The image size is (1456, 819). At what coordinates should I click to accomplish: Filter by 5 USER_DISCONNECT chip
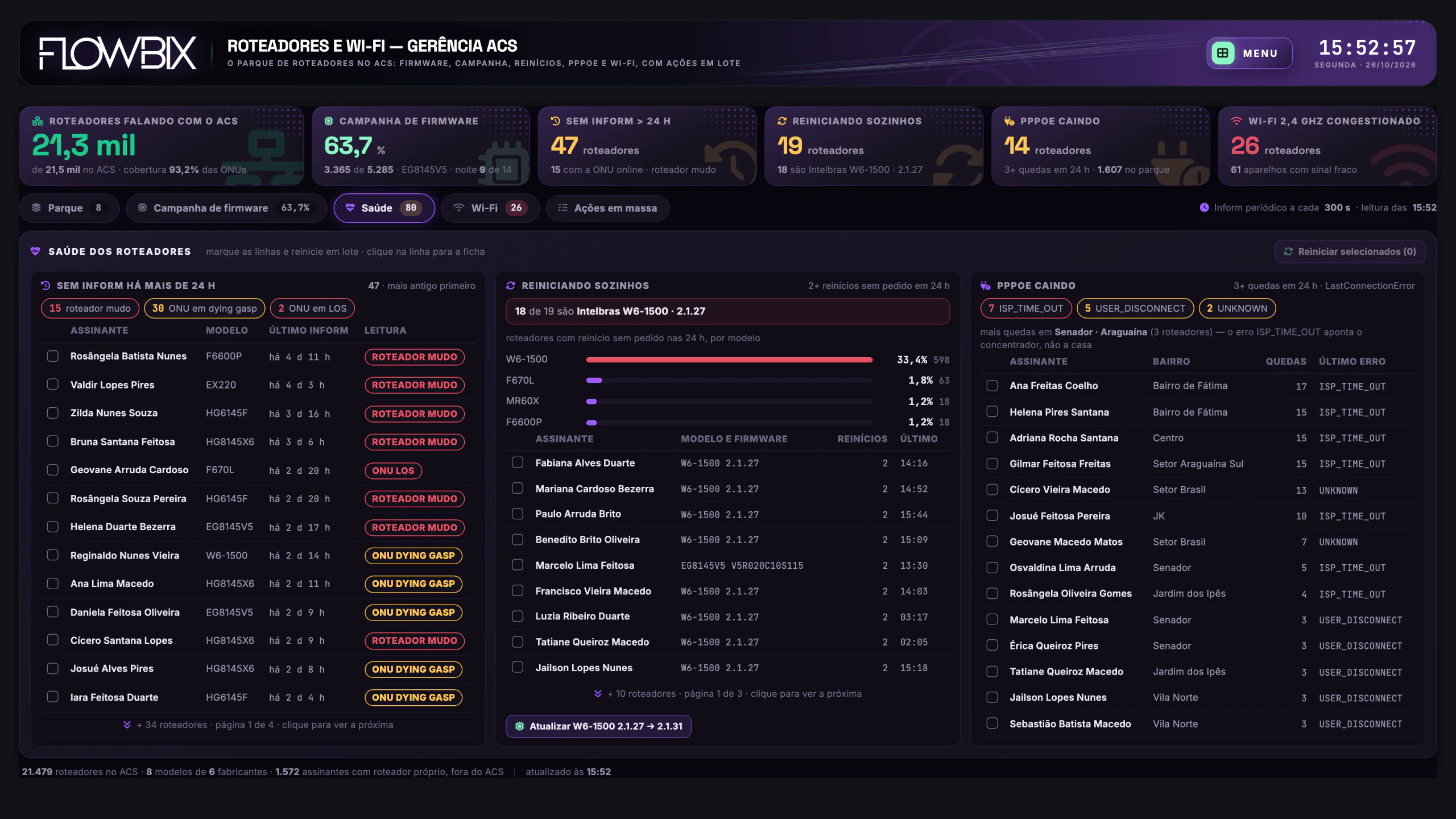[1135, 308]
